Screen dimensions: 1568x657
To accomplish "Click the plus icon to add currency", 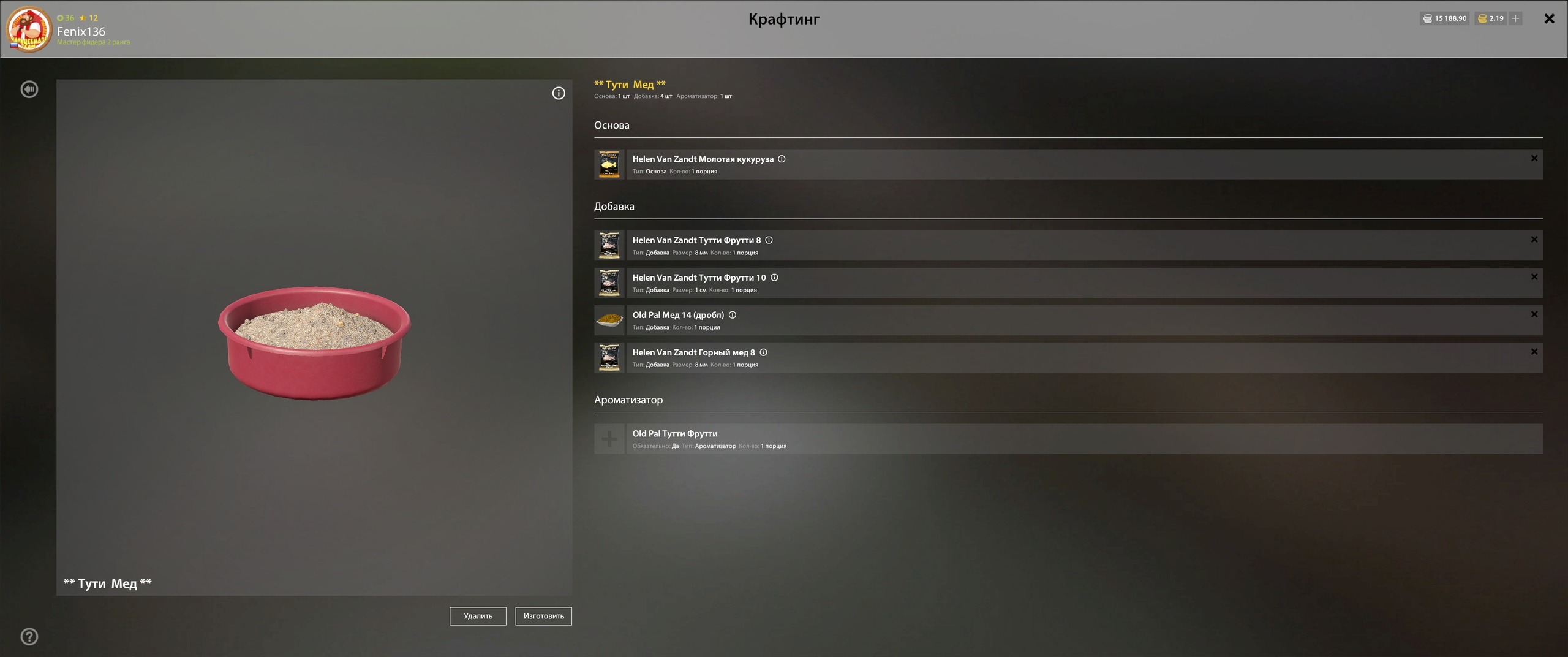I will point(1515,18).
